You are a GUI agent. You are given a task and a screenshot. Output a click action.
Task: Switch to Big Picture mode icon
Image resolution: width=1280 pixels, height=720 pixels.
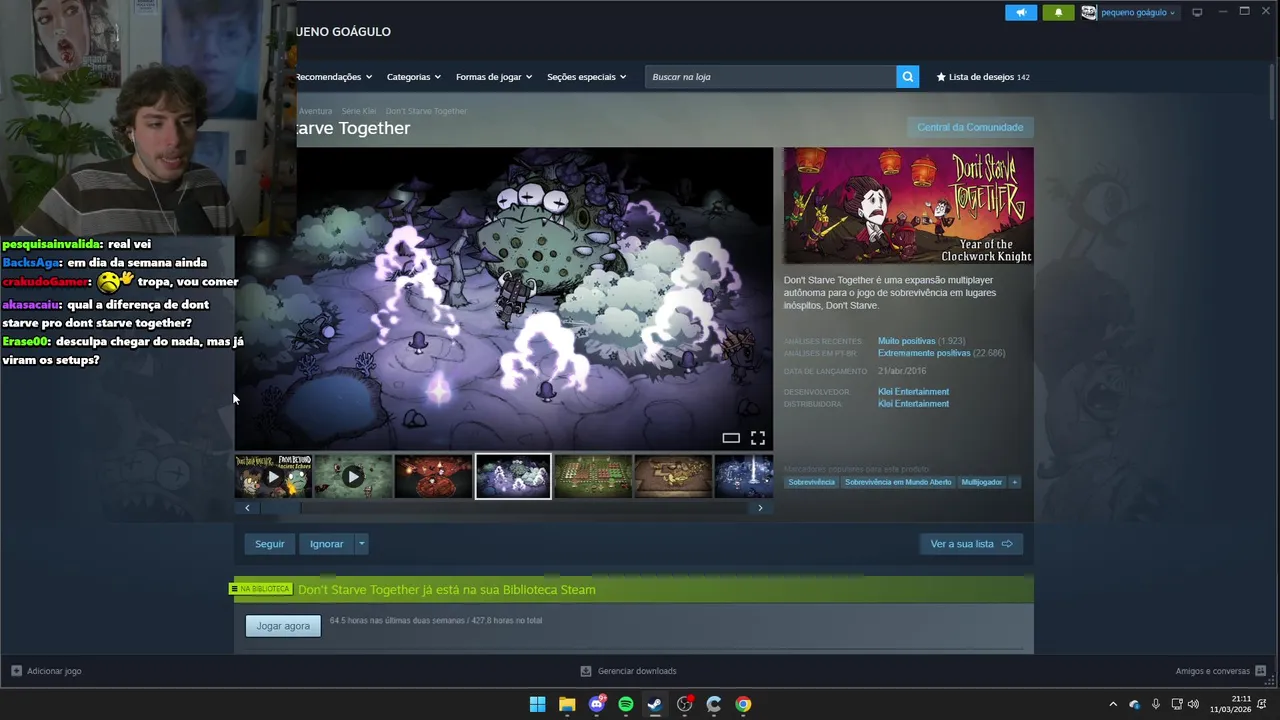click(1197, 12)
